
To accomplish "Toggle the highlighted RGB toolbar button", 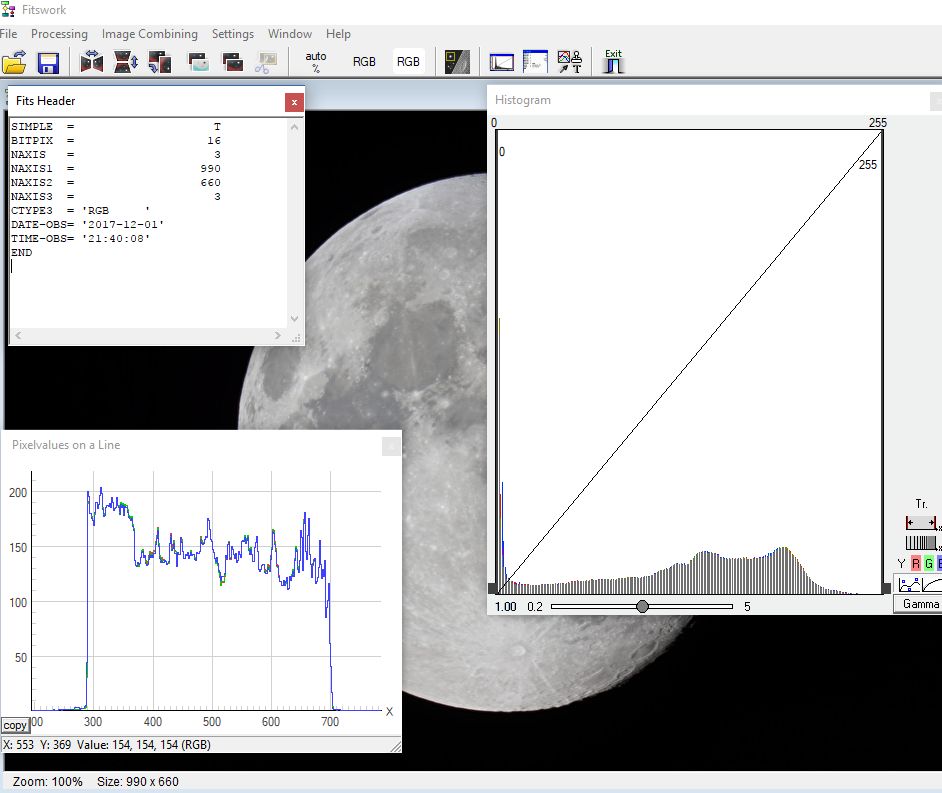I will click(x=408, y=62).
